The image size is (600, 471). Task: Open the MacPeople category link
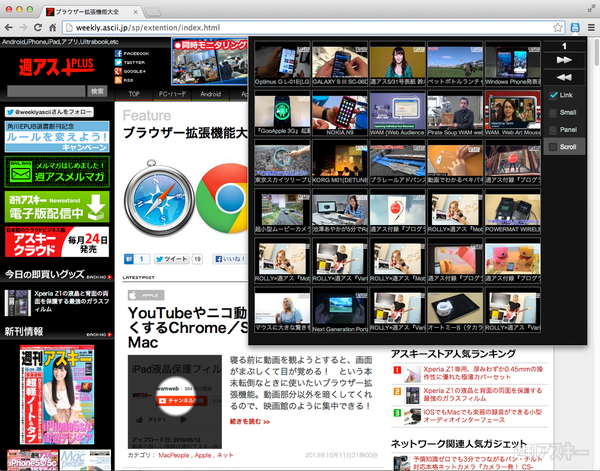click(x=174, y=455)
